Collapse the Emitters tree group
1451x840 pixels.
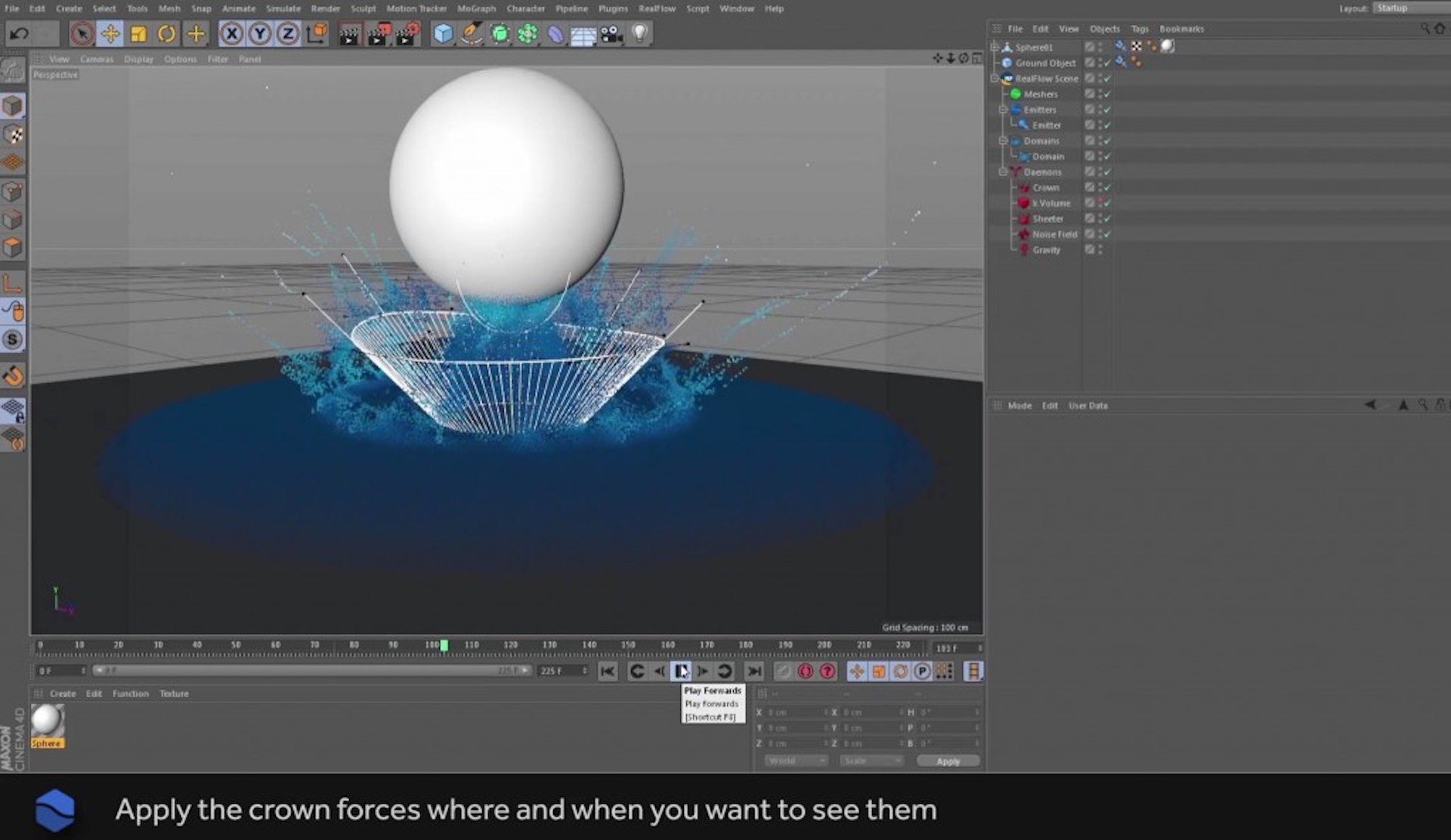point(1003,110)
